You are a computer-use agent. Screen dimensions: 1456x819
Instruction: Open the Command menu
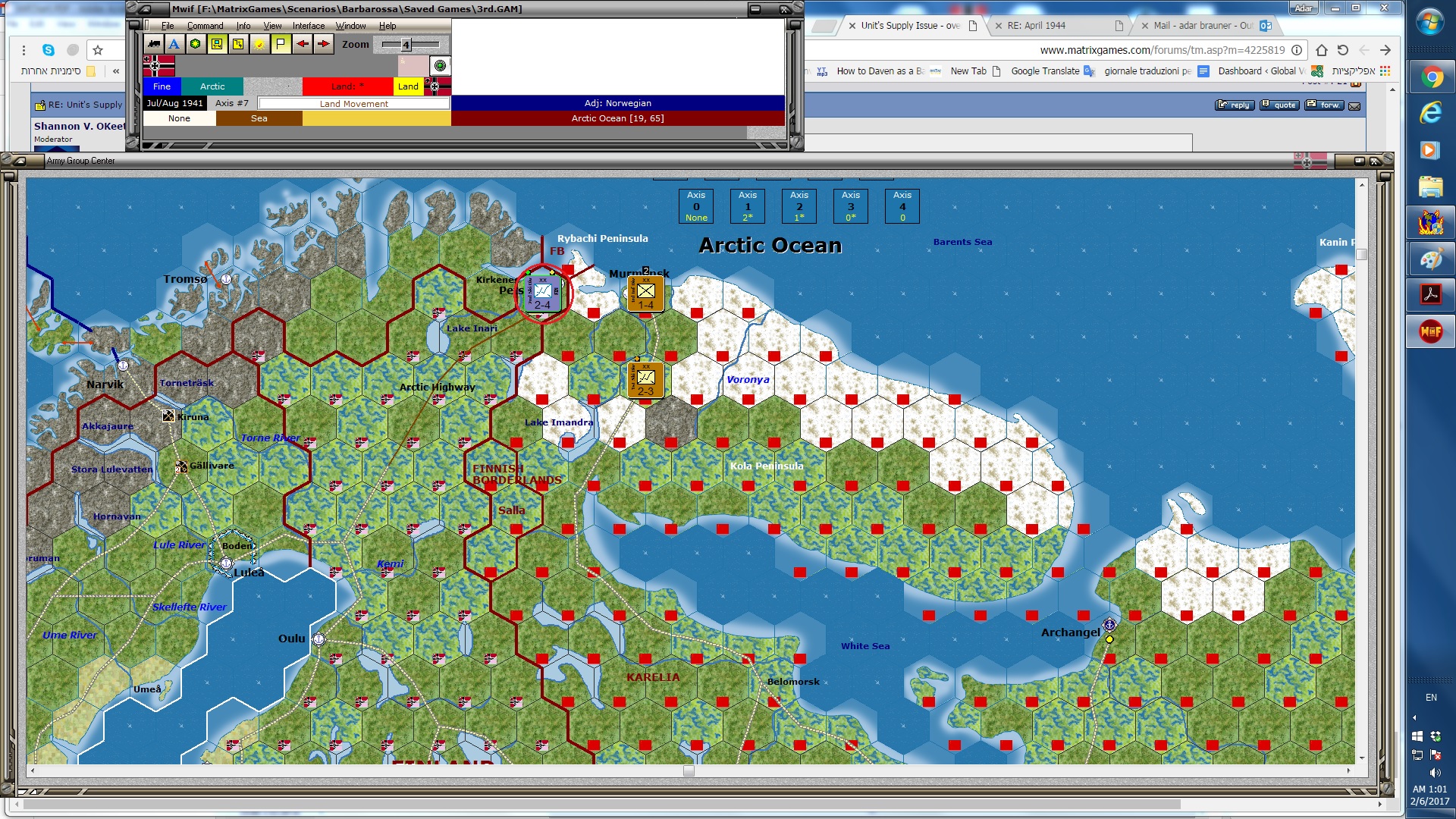[206, 26]
